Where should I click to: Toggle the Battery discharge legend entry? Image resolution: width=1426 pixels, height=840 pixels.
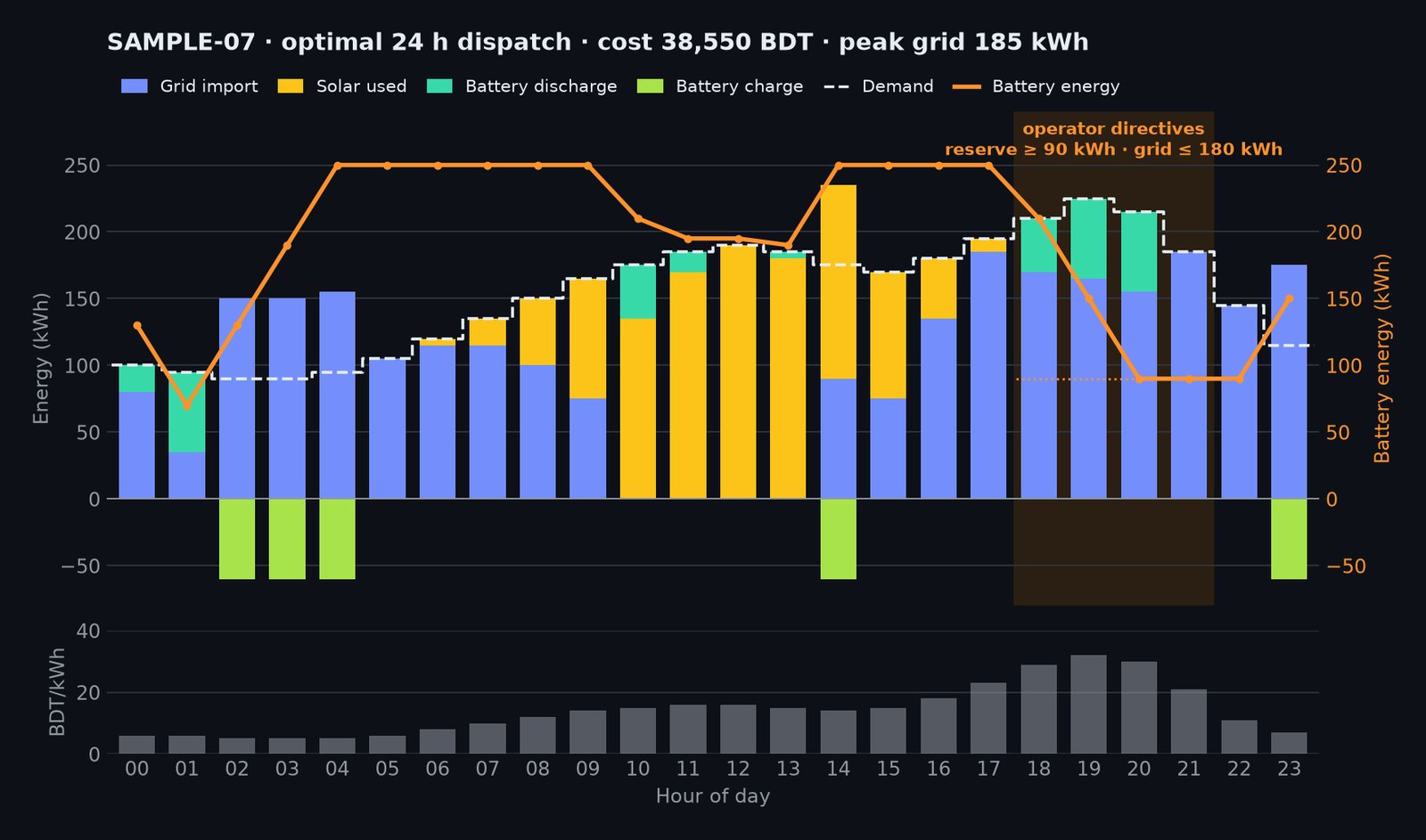[522, 86]
